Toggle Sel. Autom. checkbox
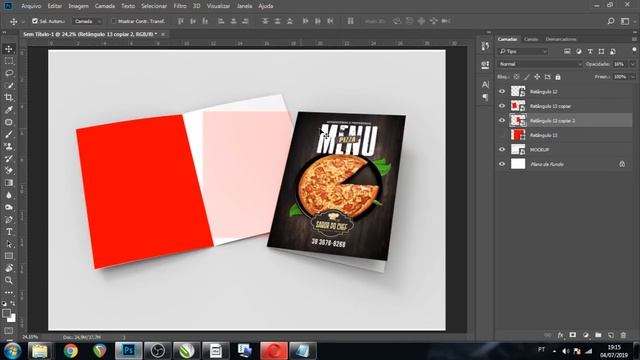Screen dimensions: 640x360 [35, 21]
